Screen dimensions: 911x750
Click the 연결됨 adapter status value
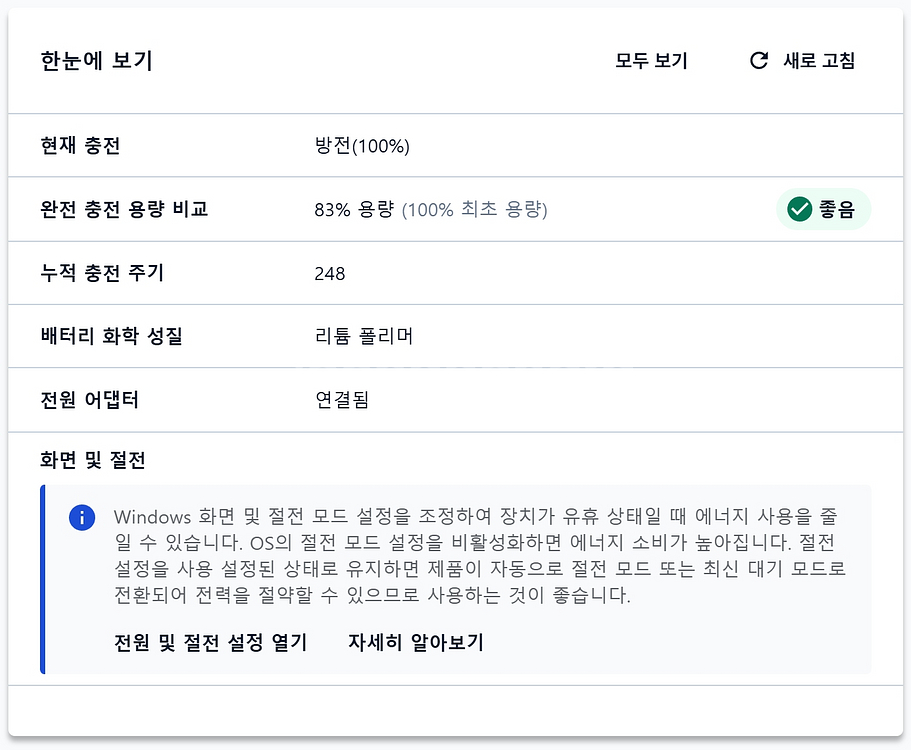[x=342, y=400]
